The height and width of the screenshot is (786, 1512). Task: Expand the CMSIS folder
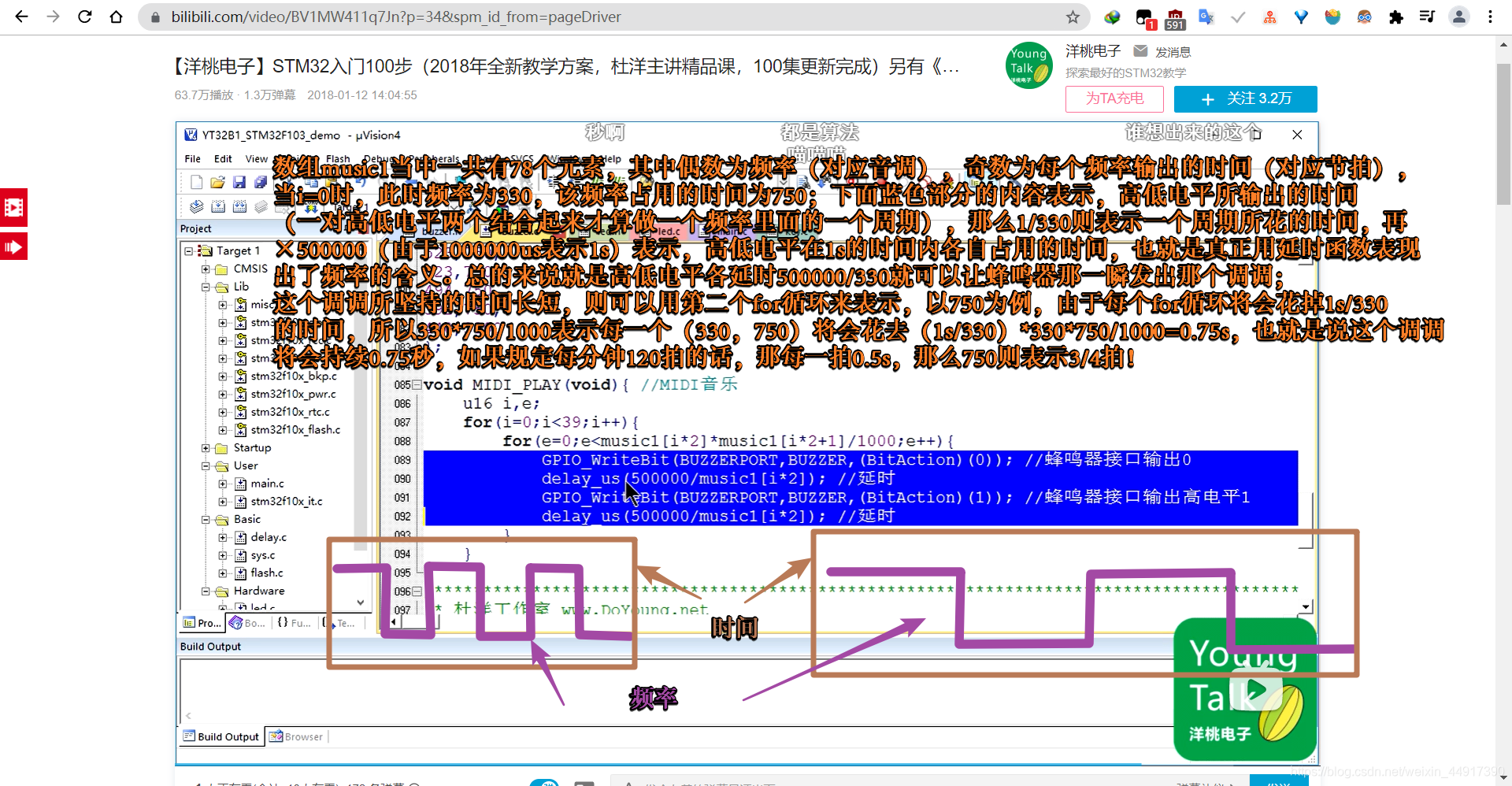click(206, 269)
